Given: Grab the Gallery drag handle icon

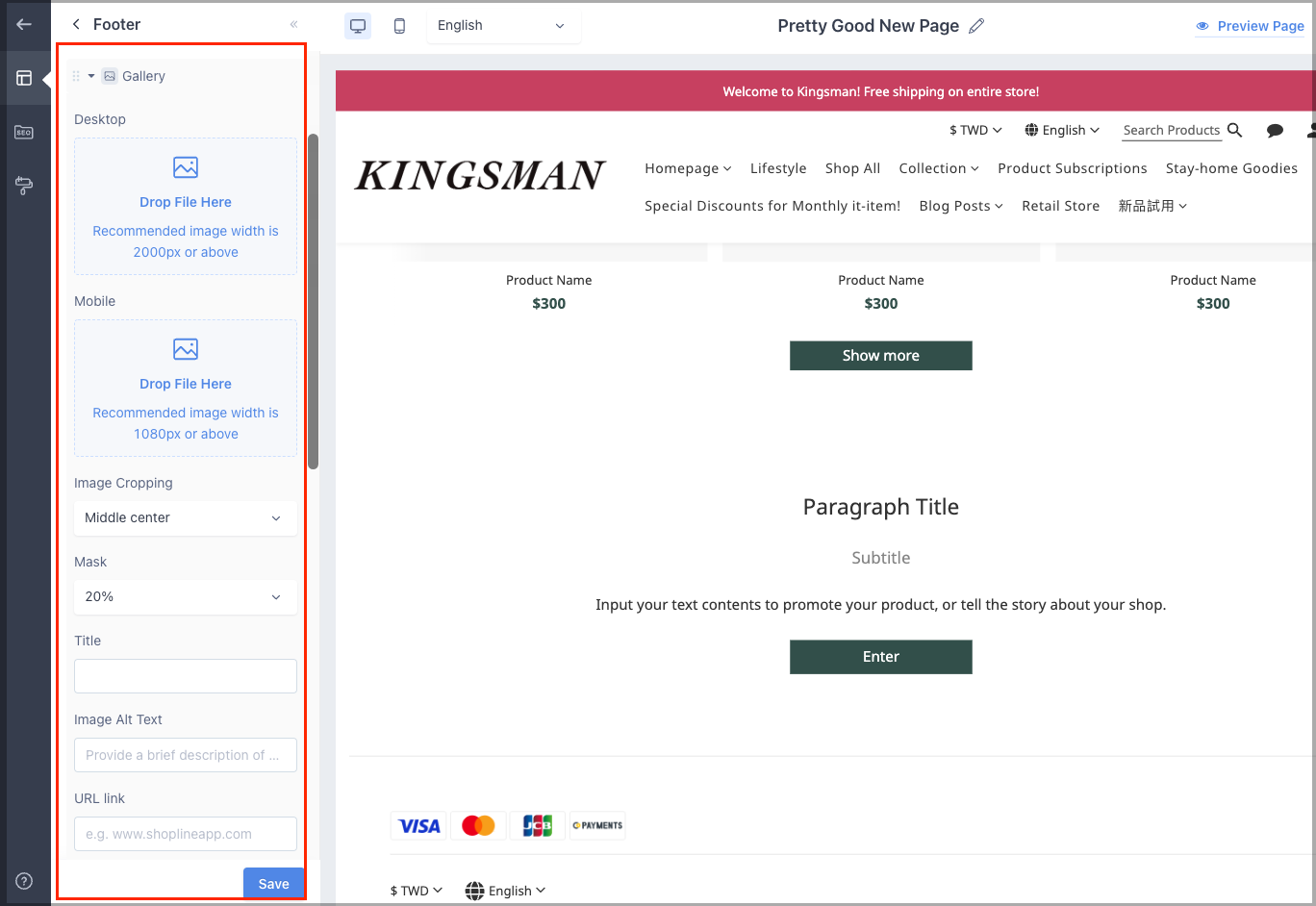Looking at the screenshot, I should [x=76, y=76].
